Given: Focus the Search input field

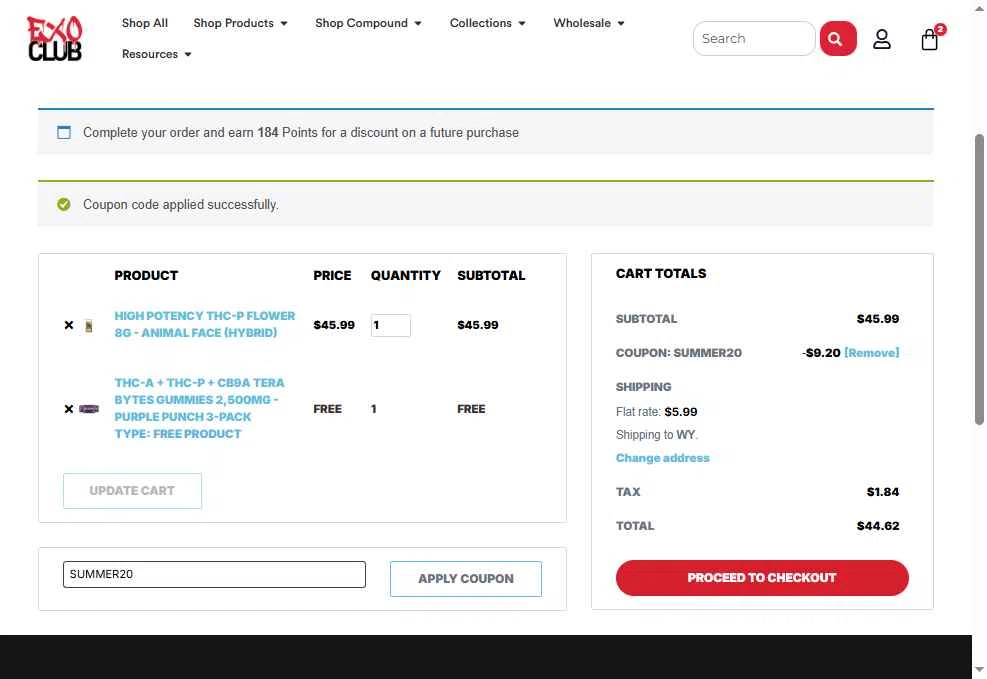Looking at the screenshot, I should [x=754, y=38].
